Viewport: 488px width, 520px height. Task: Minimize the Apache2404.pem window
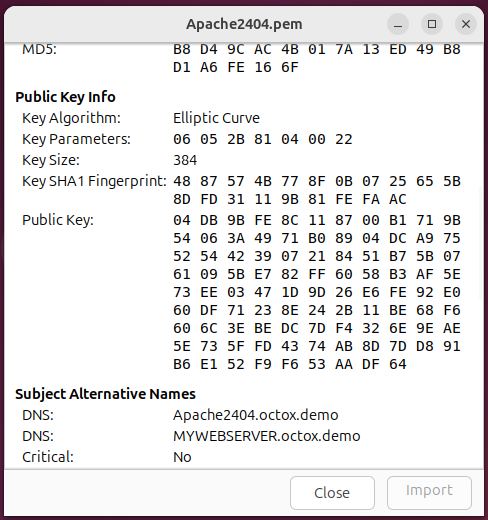tap(398, 24)
